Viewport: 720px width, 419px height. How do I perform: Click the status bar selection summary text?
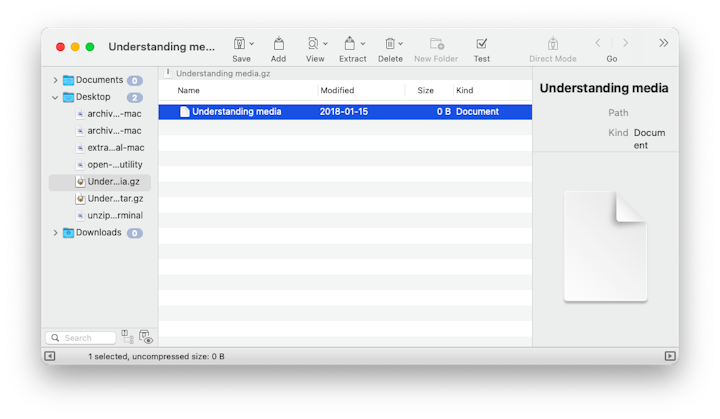156,357
